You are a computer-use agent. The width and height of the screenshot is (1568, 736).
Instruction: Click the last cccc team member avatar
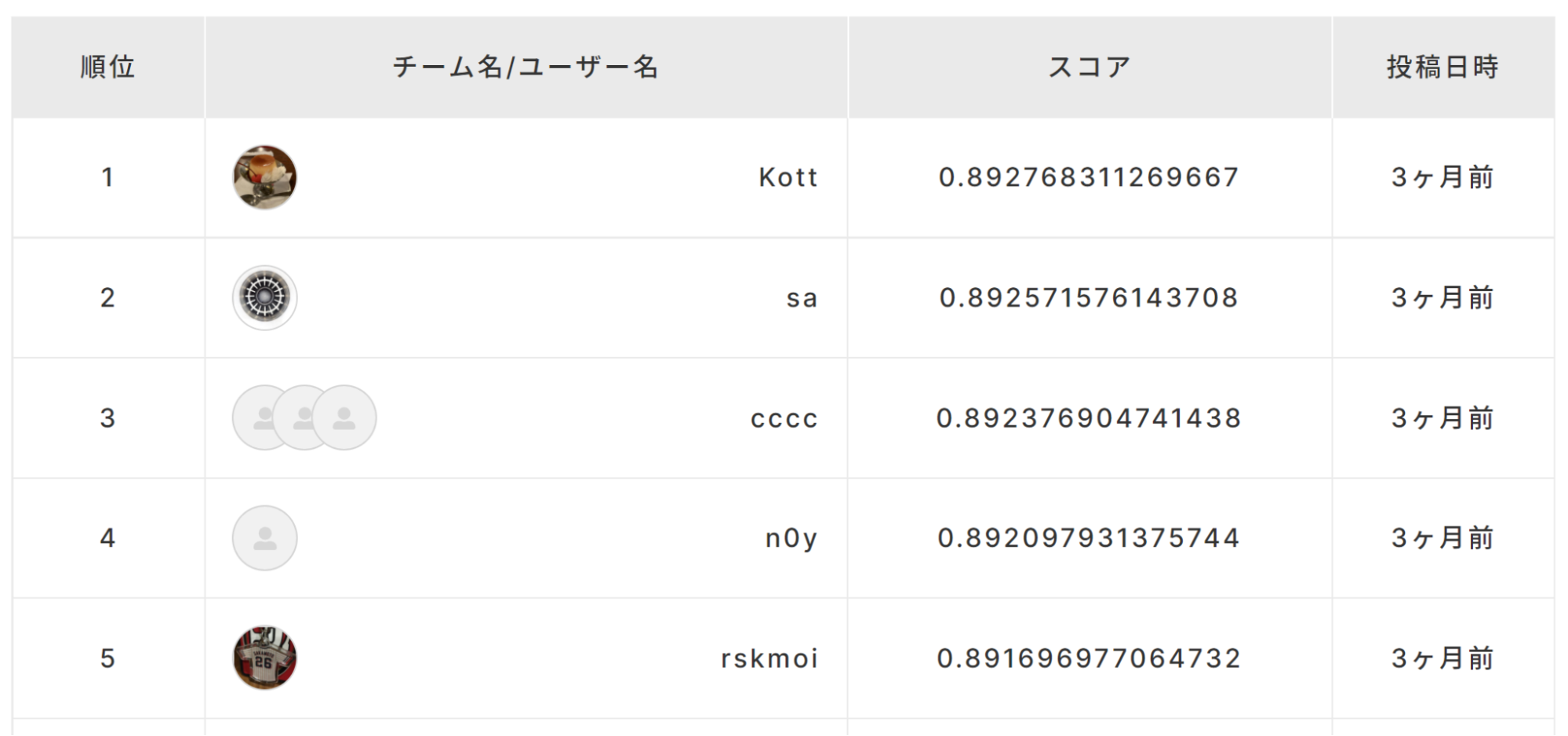pos(344,417)
